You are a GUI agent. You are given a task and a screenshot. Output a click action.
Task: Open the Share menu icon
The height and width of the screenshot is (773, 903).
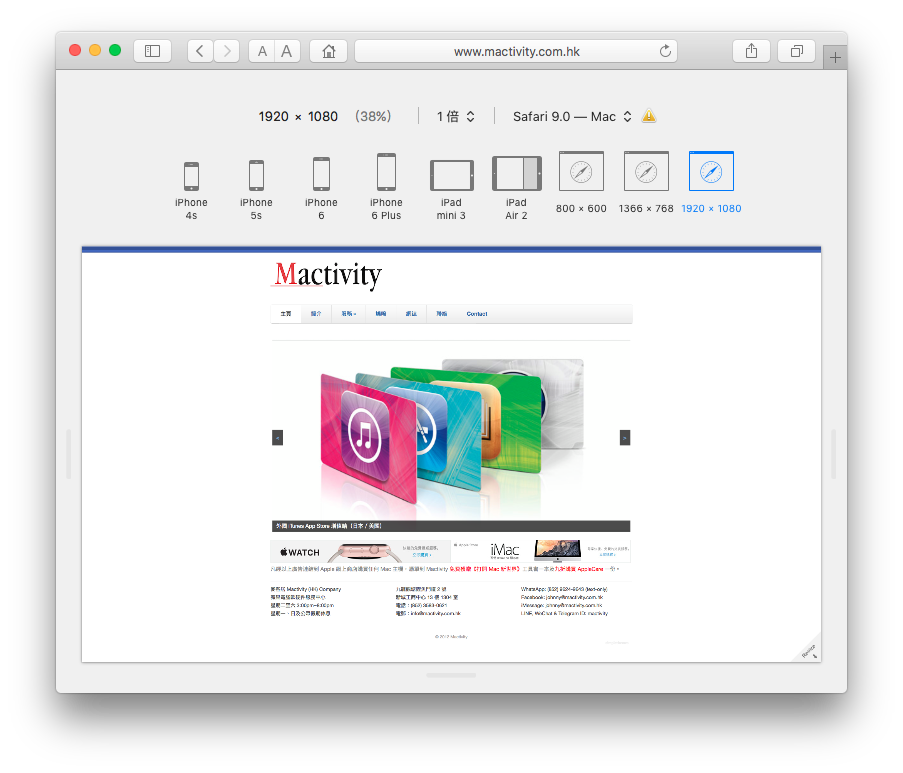pos(751,51)
